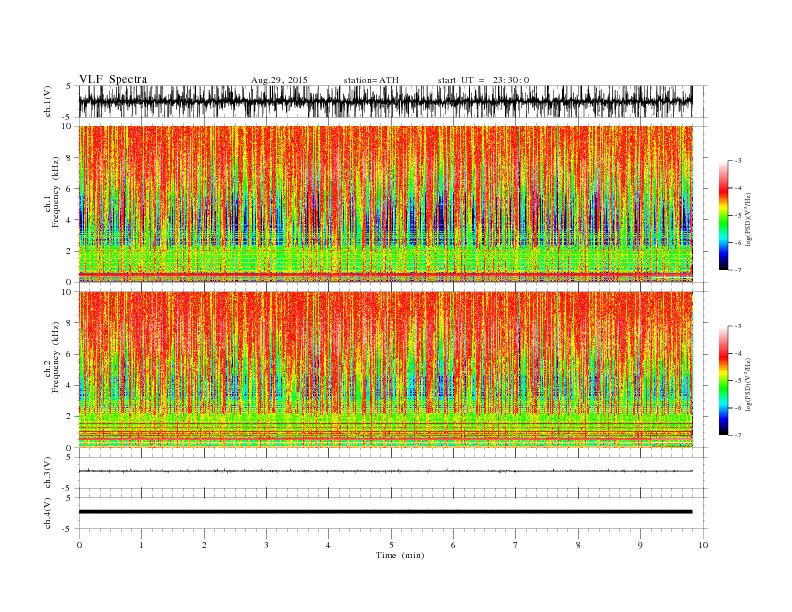The width and height of the screenshot is (792, 612).
Task: Click the lower color scale's log(PSD) unit label
Action: coord(748,384)
